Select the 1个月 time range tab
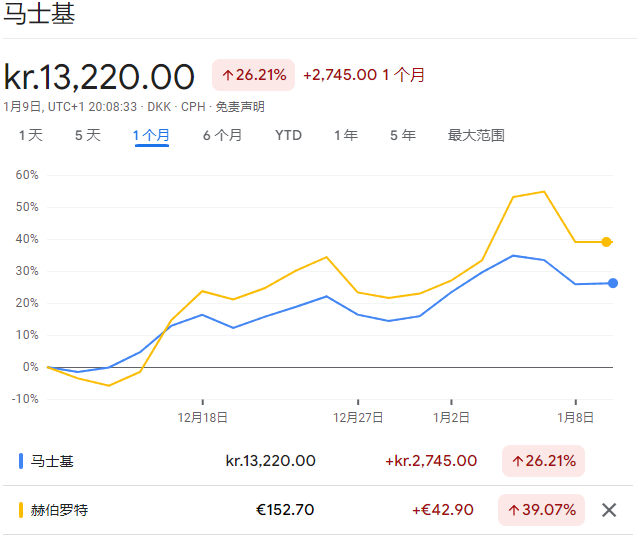 151,136
